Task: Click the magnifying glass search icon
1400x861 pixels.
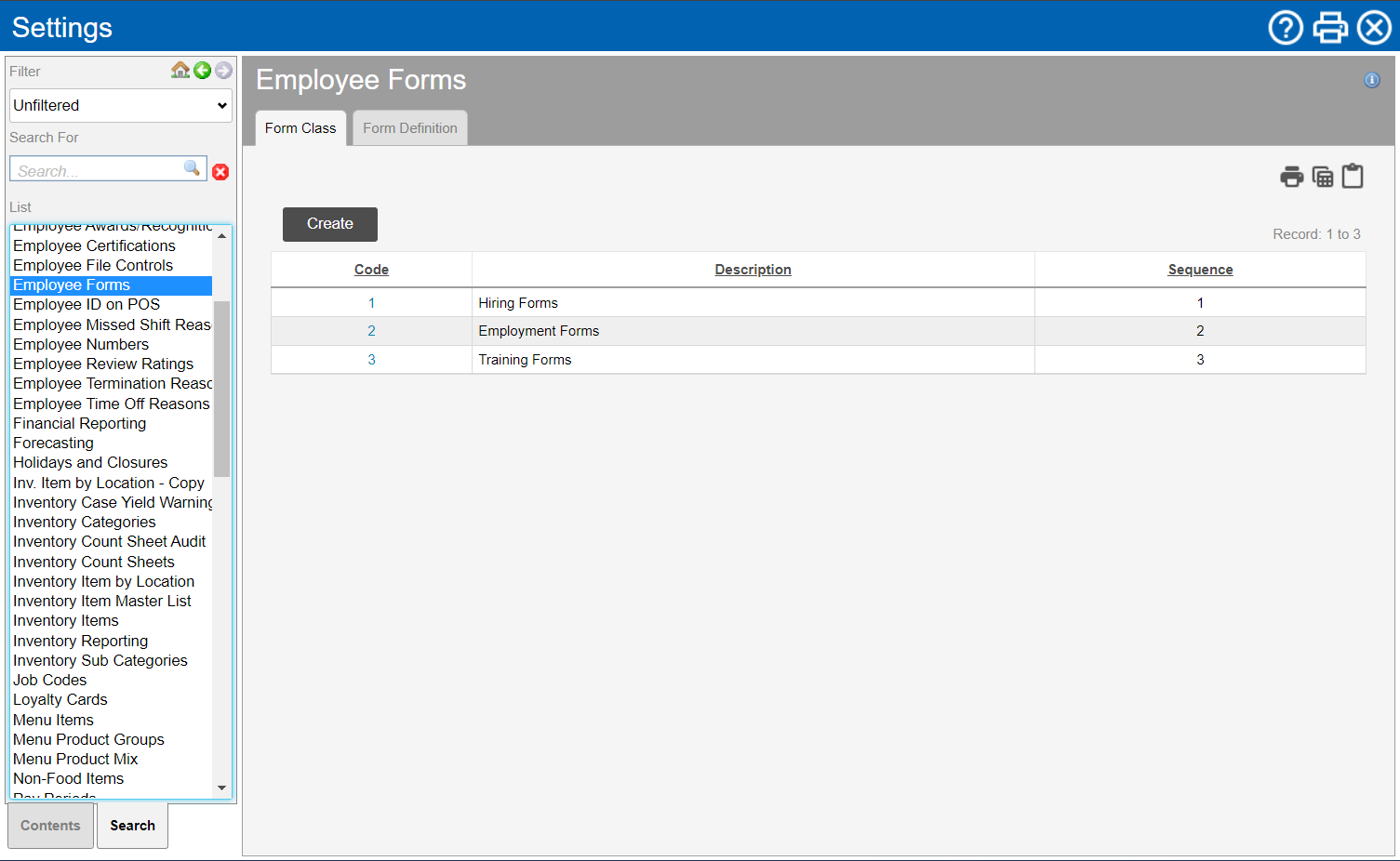Action: (192, 168)
